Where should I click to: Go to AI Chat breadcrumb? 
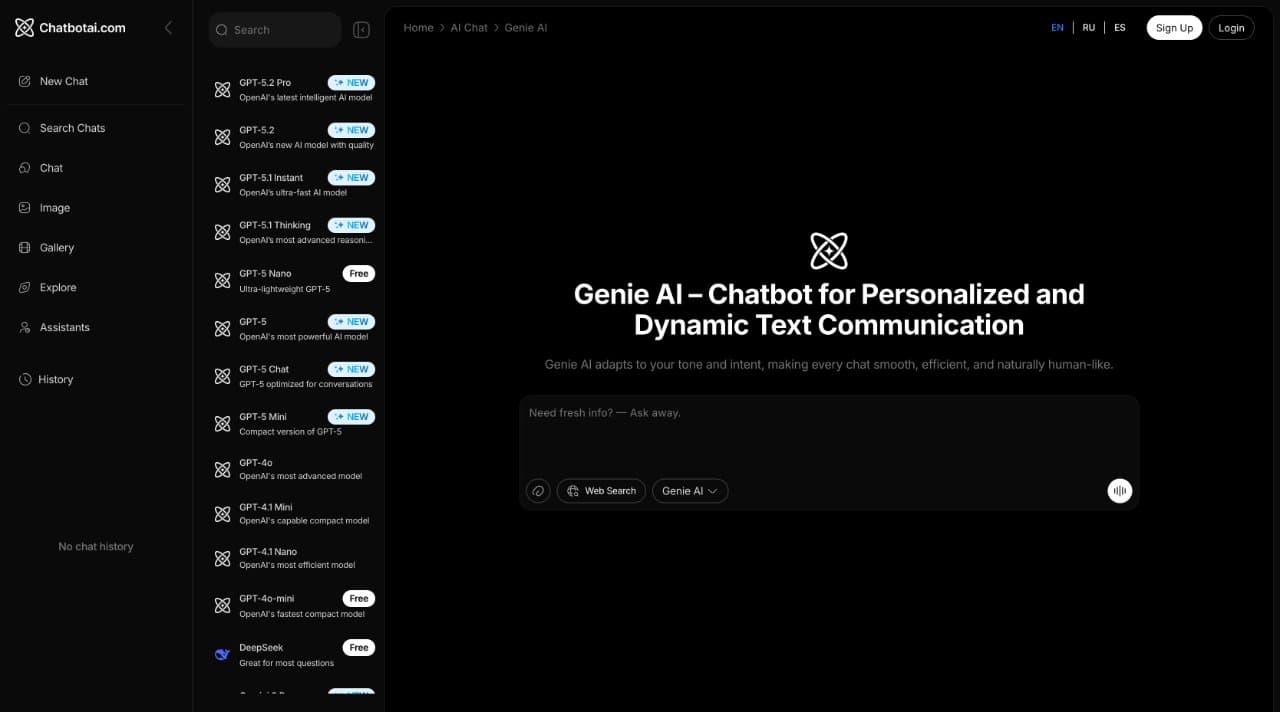pos(469,28)
